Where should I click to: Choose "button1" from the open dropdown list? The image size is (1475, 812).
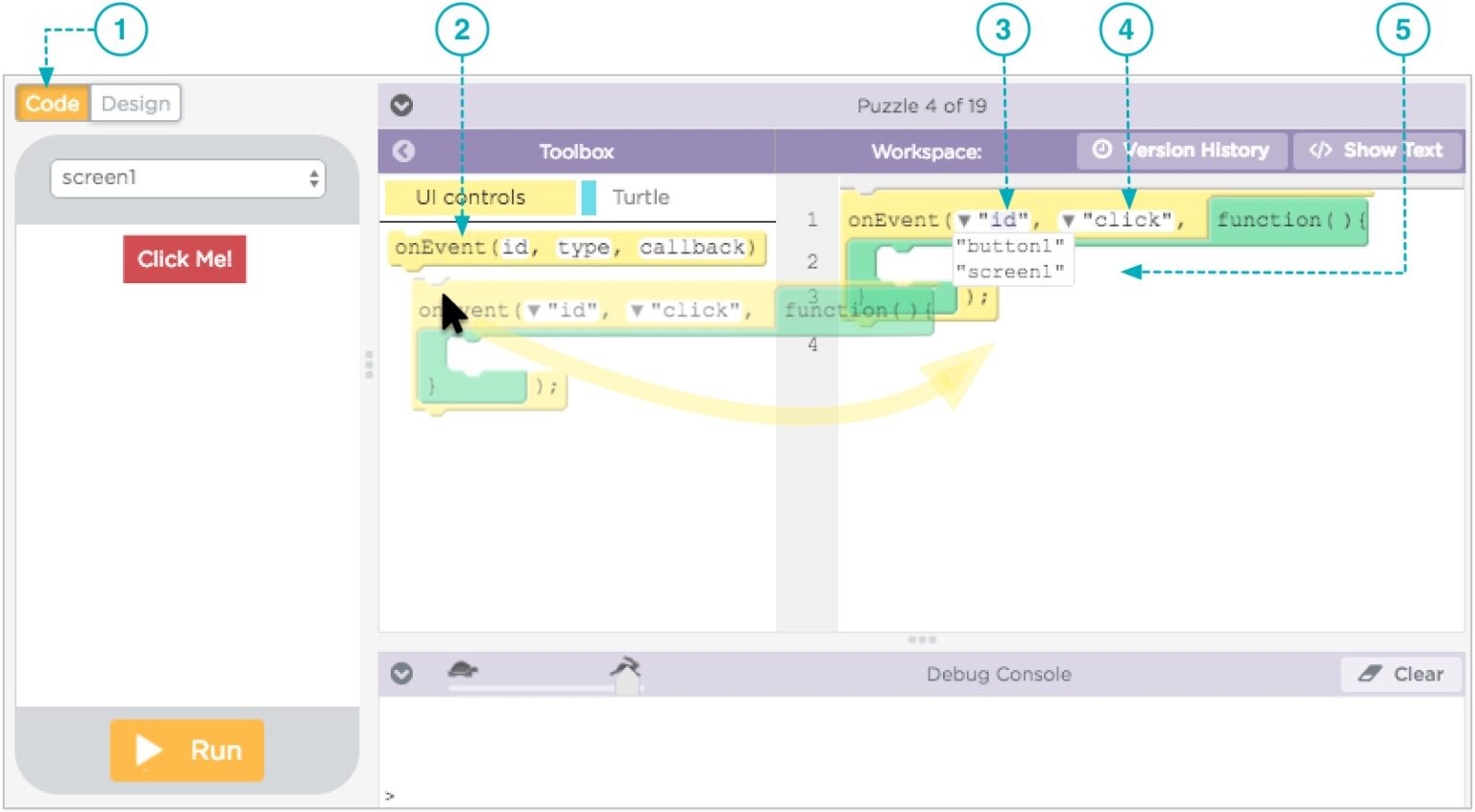[1010, 246]
